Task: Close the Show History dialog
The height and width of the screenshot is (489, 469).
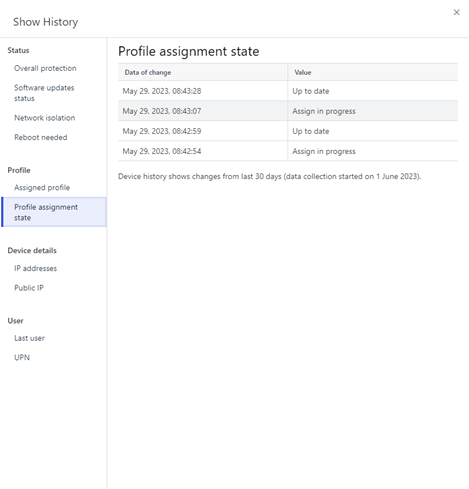Action: [x=456, y=12]
